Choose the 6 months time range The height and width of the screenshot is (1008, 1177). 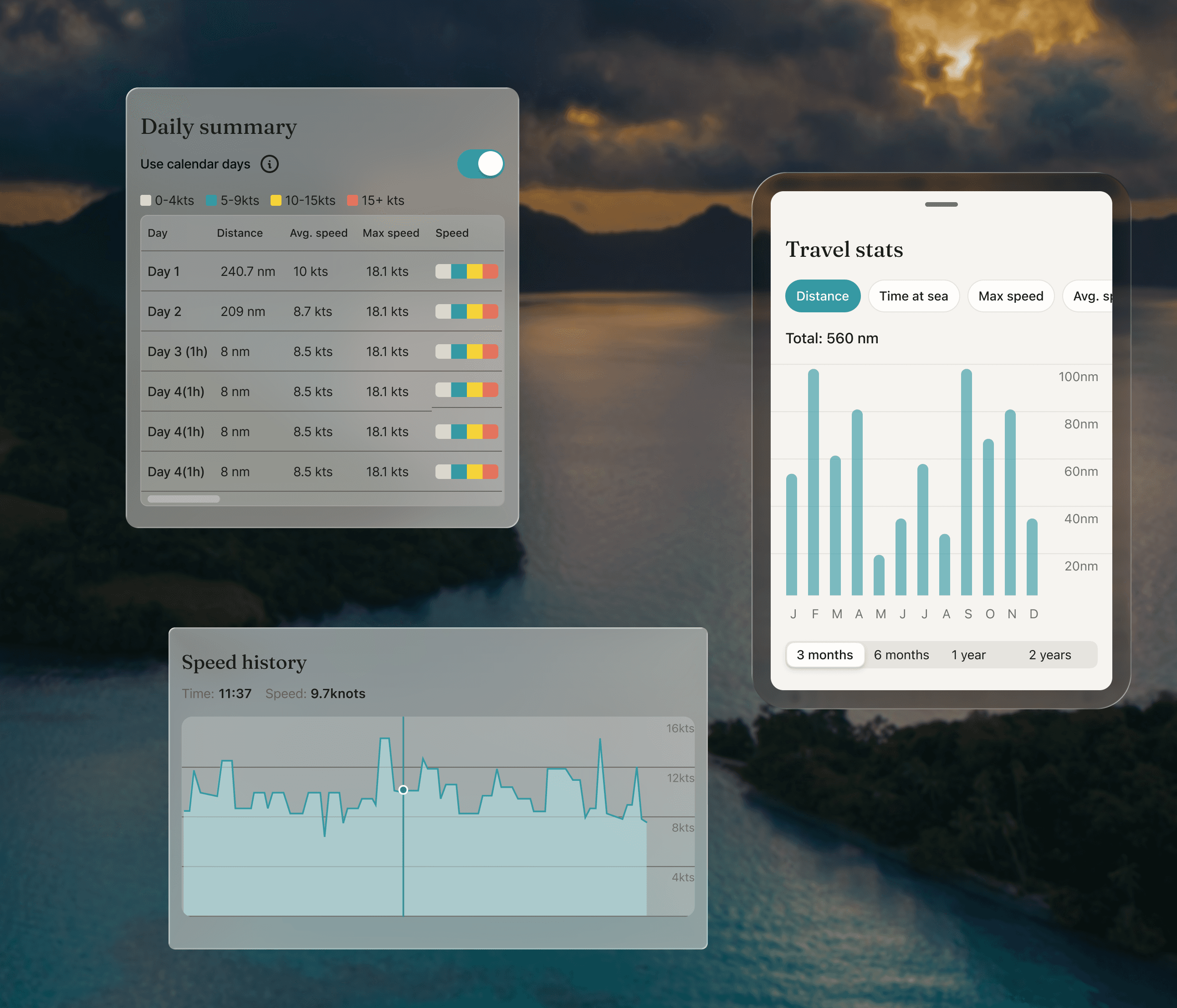tap(901, 655)
